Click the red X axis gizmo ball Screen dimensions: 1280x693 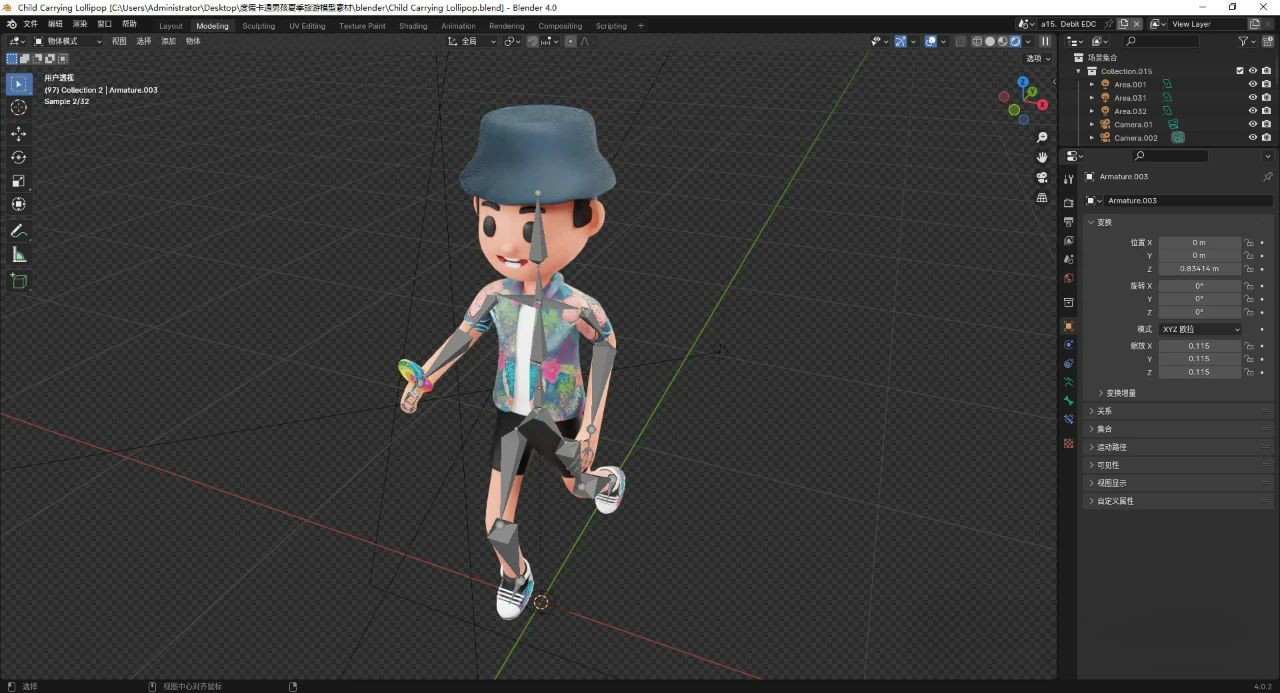point(1042,104)
